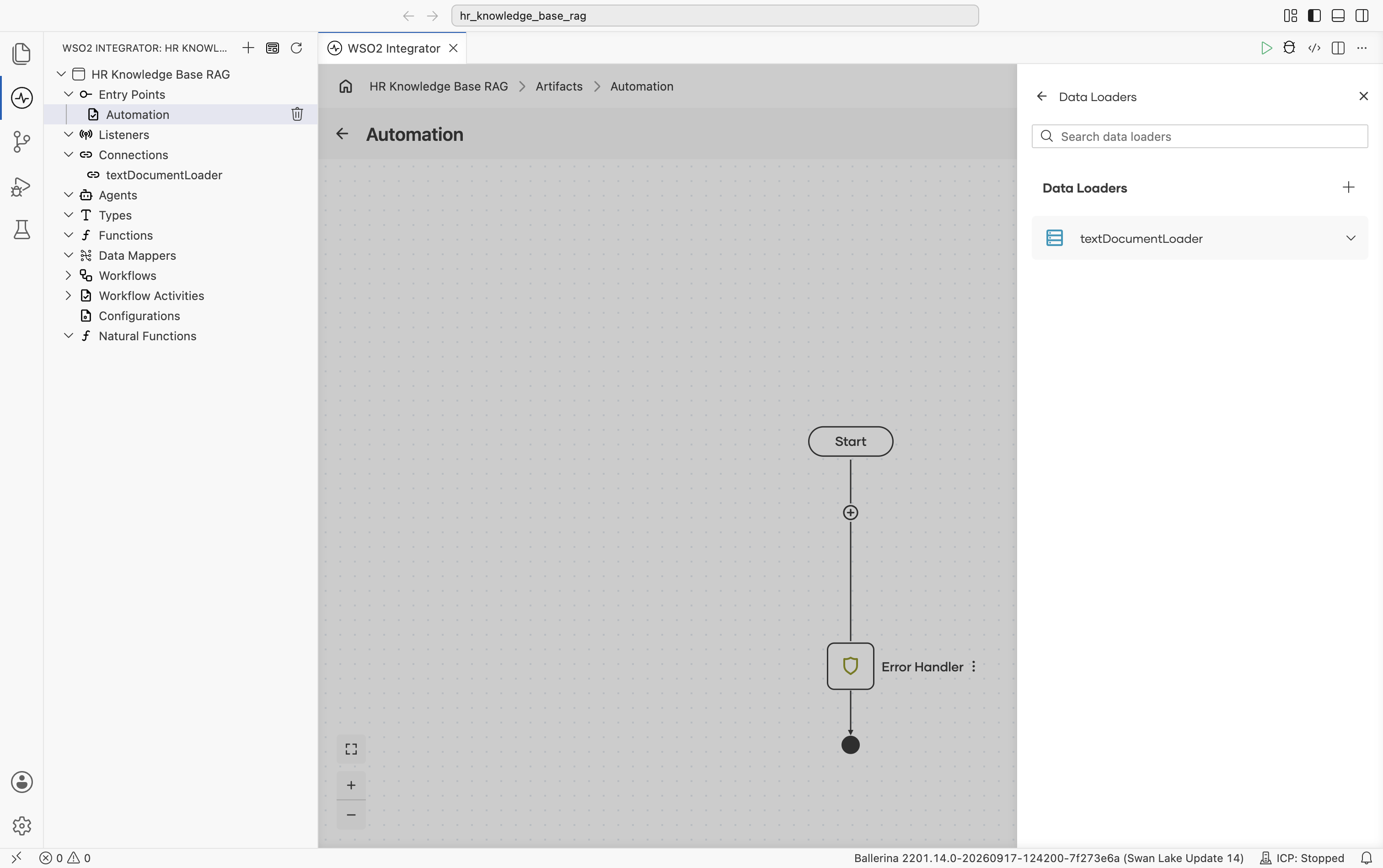The height and width of the screenshot is (868, 1383).
Task: Select the WSO2 Integrator editor tab
Action: click(392, 48)
